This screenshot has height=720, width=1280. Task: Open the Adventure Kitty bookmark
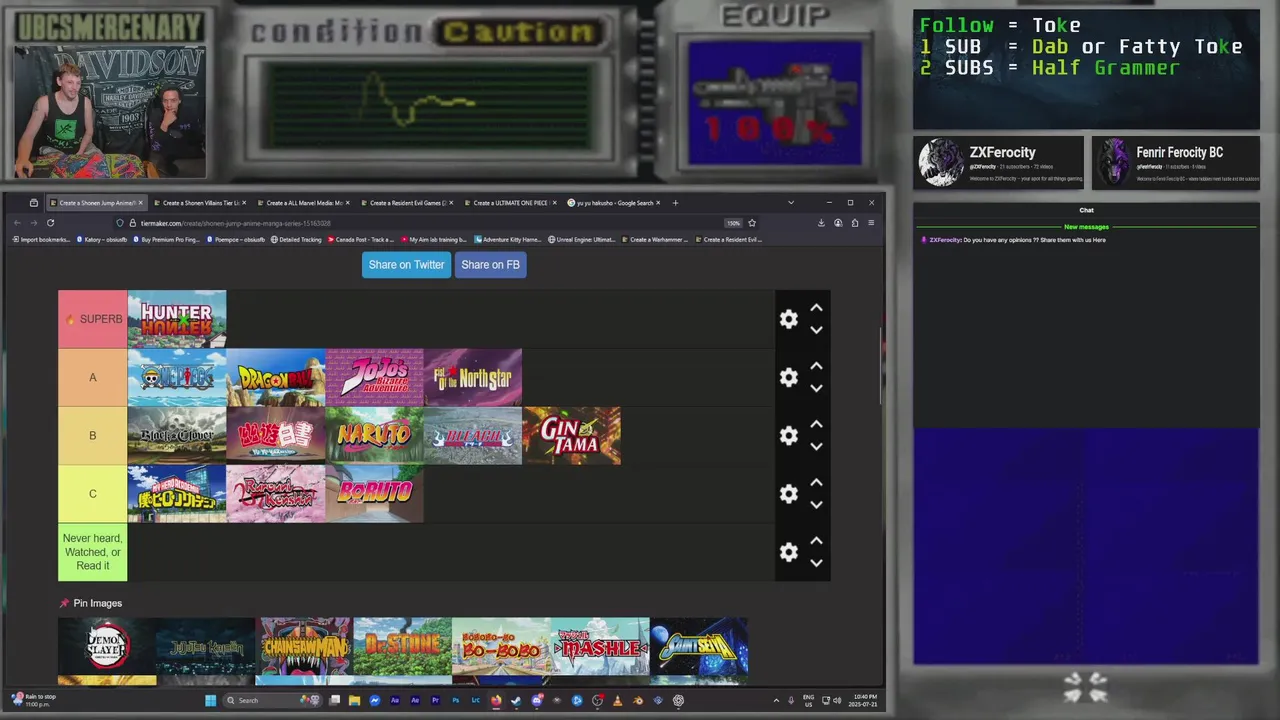point(508,240)
